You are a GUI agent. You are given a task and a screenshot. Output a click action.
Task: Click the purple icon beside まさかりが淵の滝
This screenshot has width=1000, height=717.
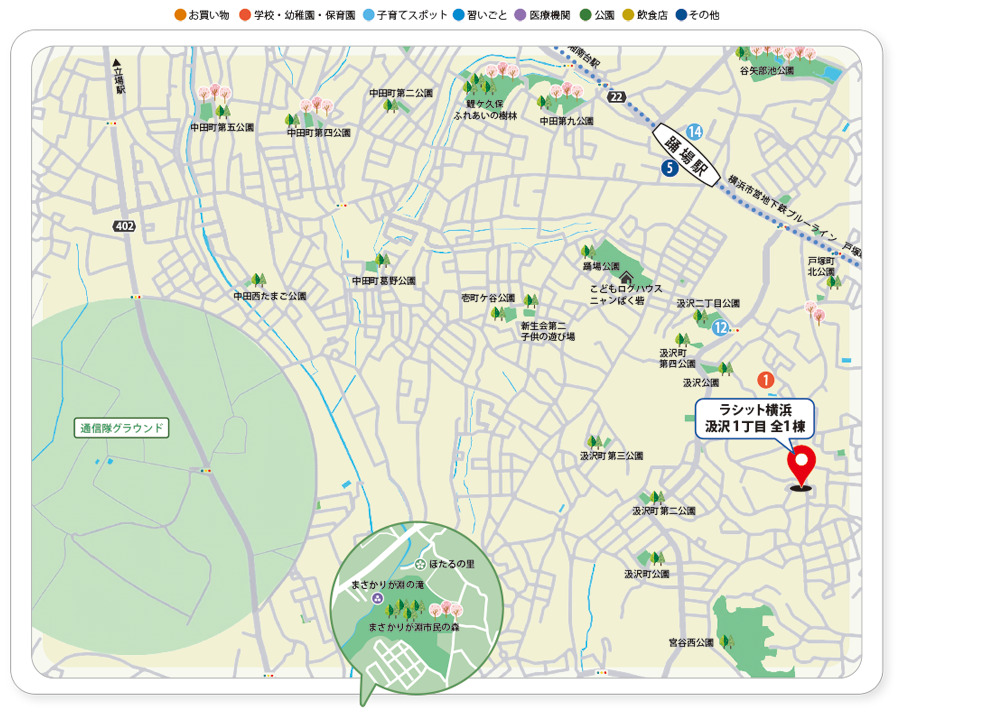coord(377,598)
